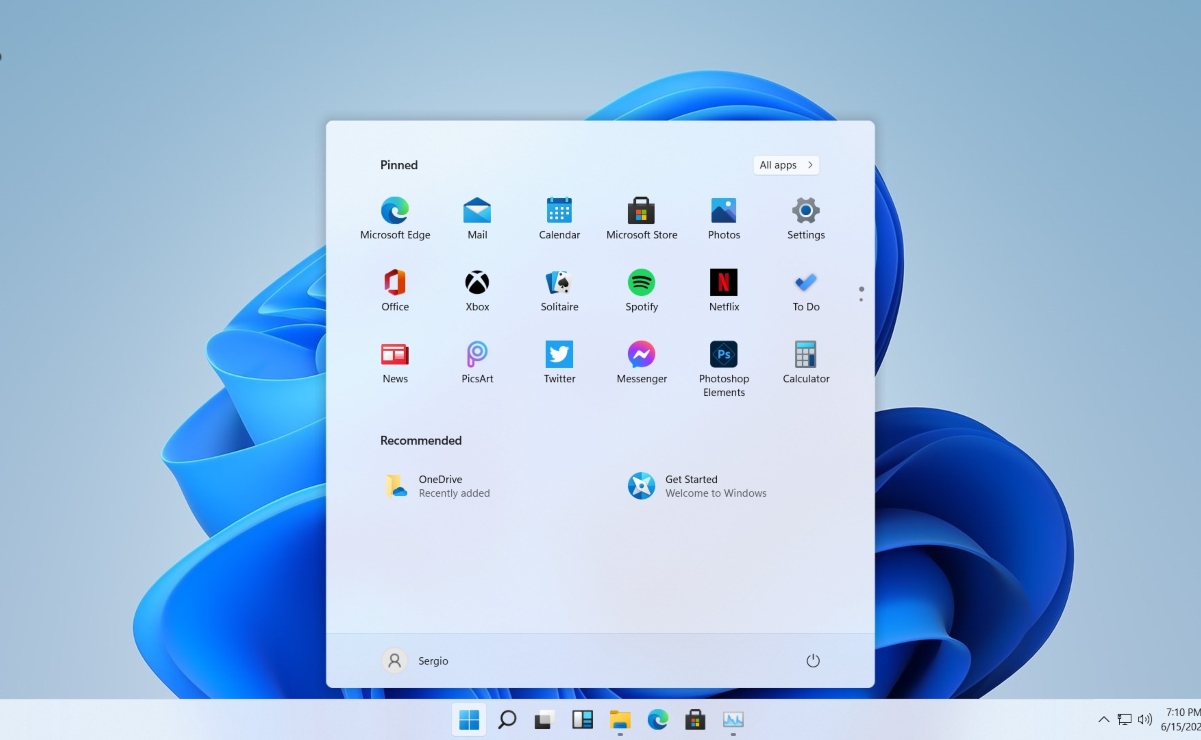Open the Start button on the taskbar
This screenshot has width=1201, height=740.
click(x=468, y=719)
